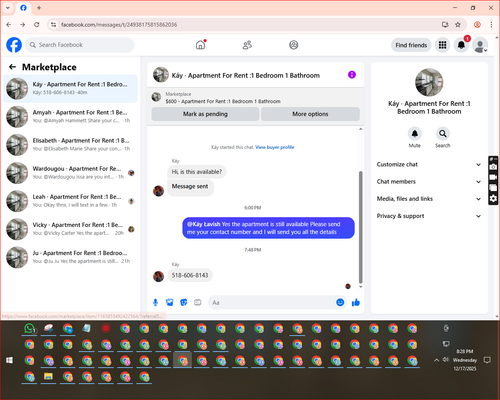Open the emoji picker smiley
This screenshot has width=500, height=400.
[x=340, y=302]
